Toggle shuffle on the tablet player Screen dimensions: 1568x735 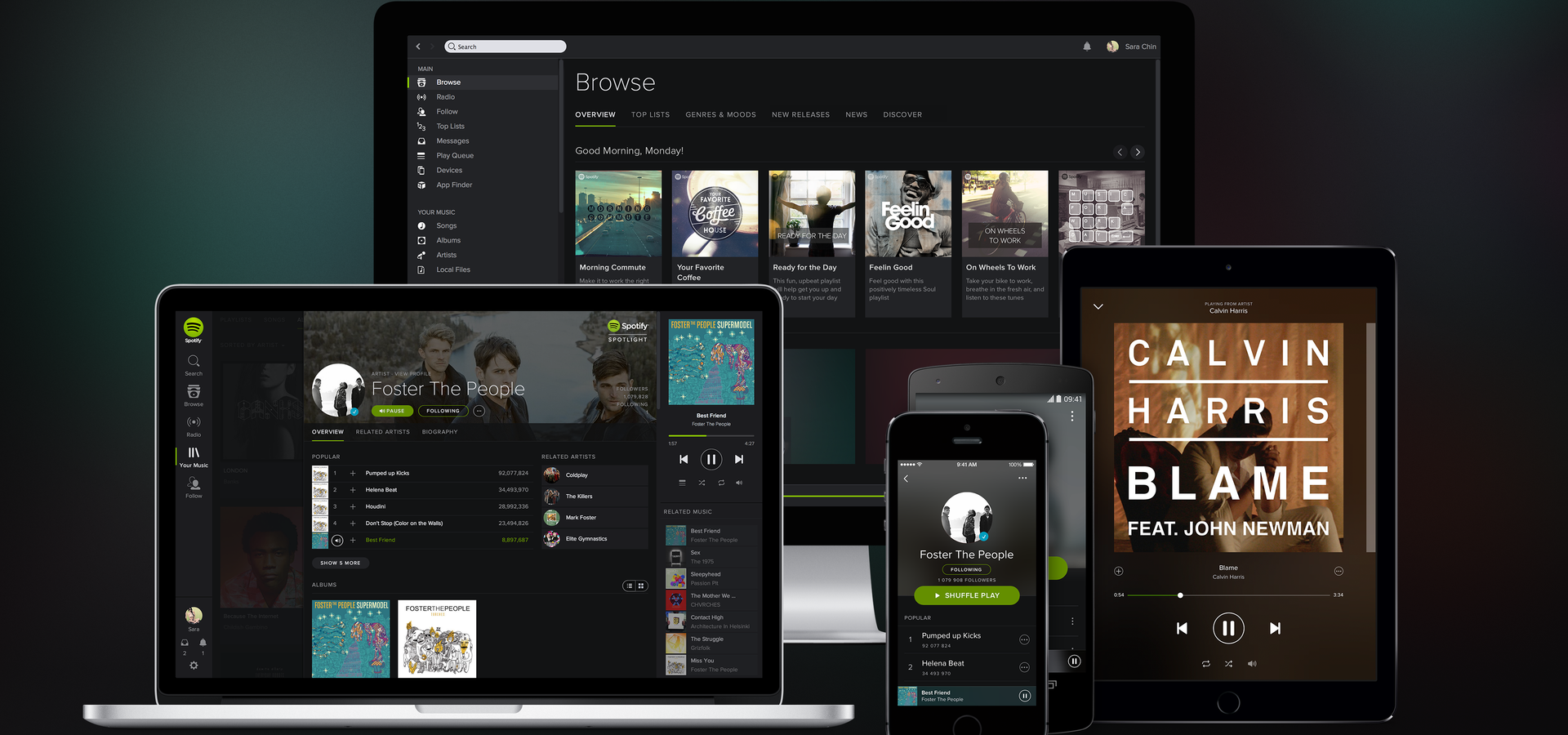tap(1228, 664)
